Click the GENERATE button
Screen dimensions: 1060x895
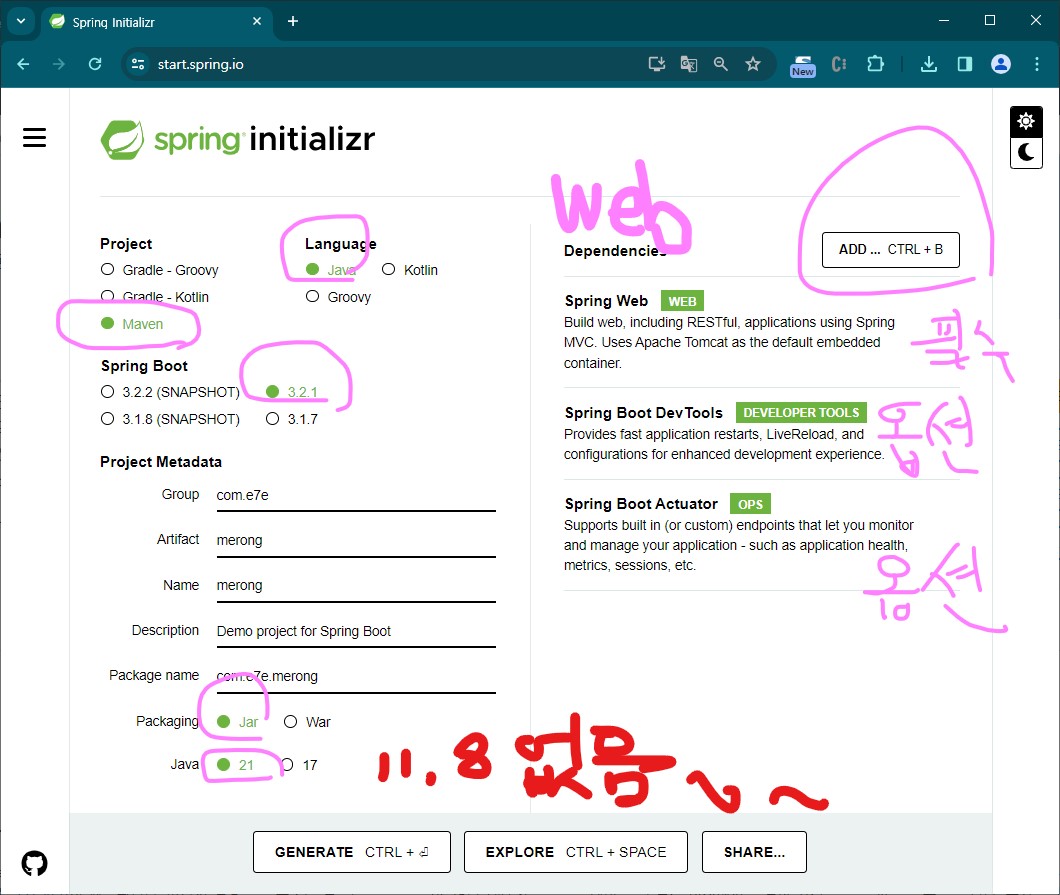[x=352, y=852]
